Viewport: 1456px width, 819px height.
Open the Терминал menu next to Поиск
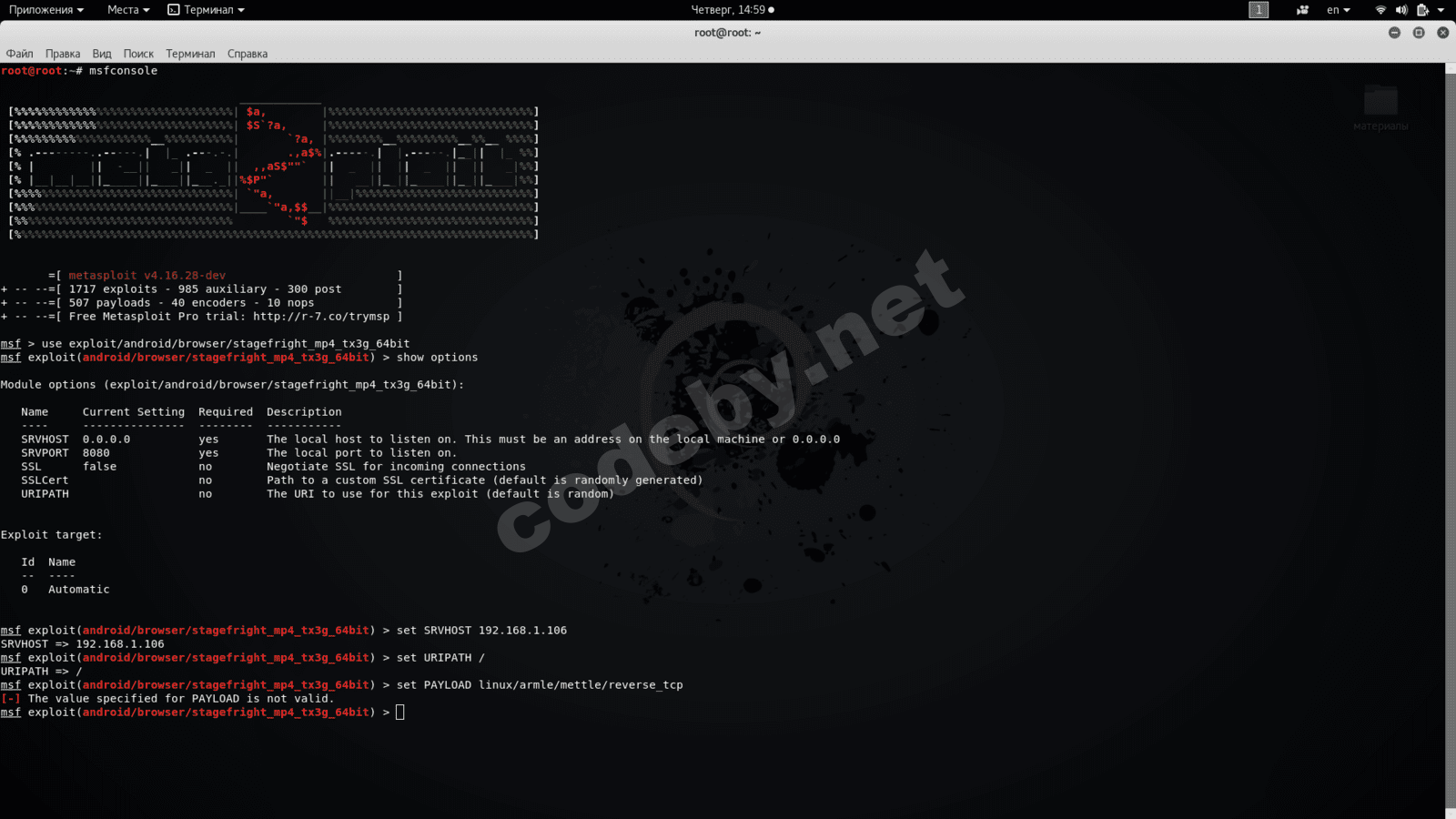(190, 54)
